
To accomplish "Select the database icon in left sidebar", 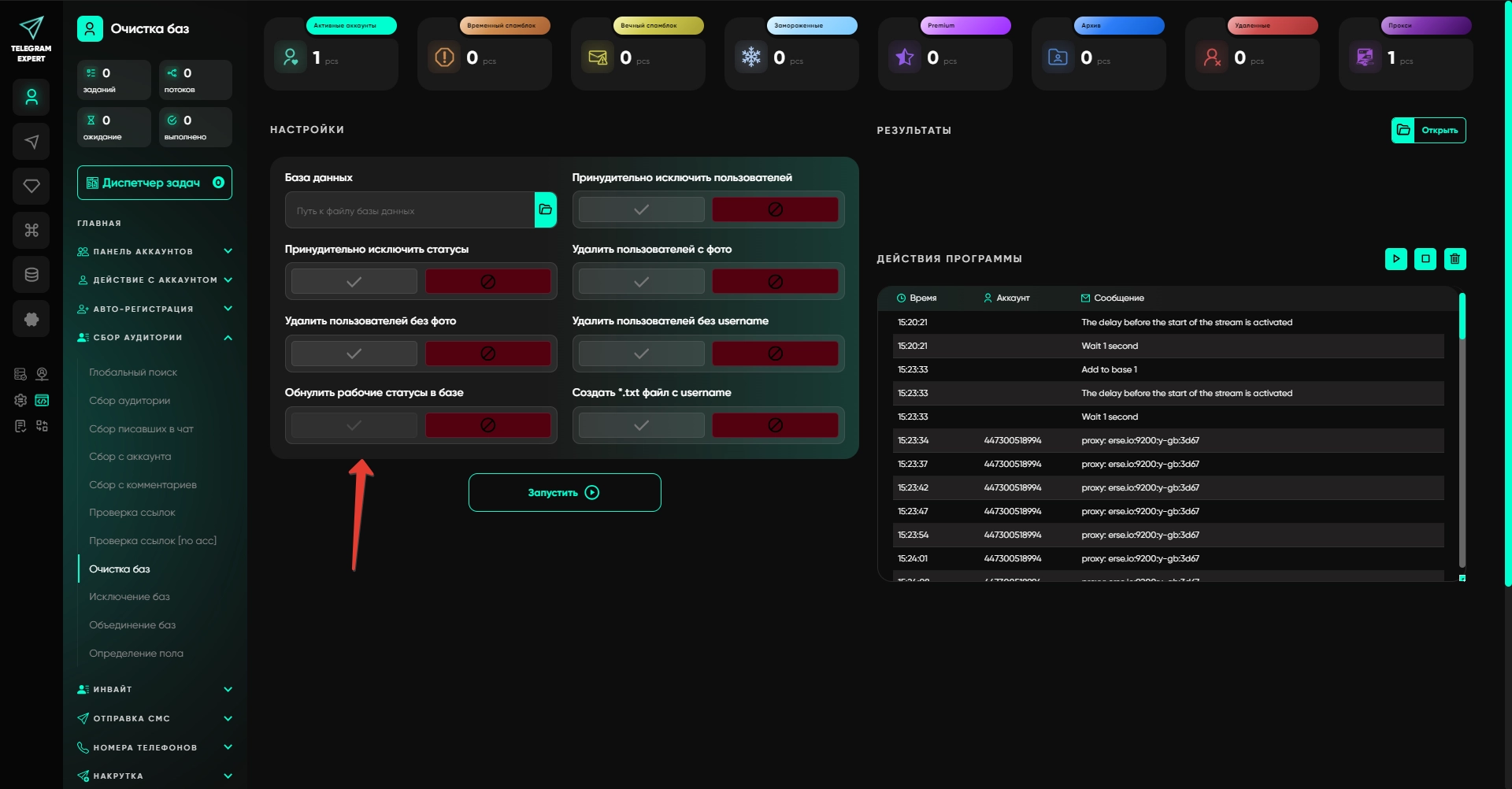I will (31, 275).
